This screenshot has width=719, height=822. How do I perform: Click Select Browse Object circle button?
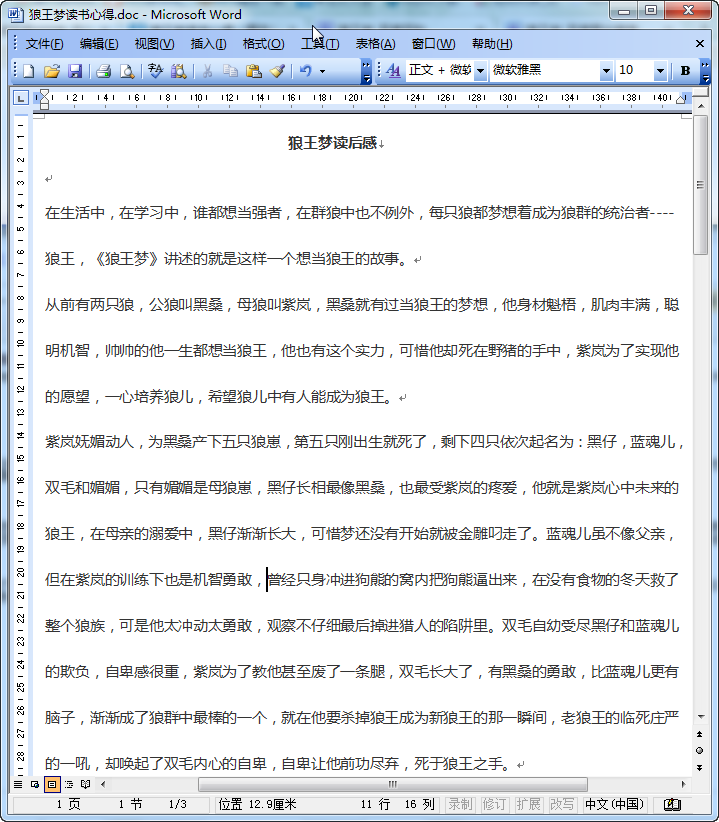[x=700, y=751]
